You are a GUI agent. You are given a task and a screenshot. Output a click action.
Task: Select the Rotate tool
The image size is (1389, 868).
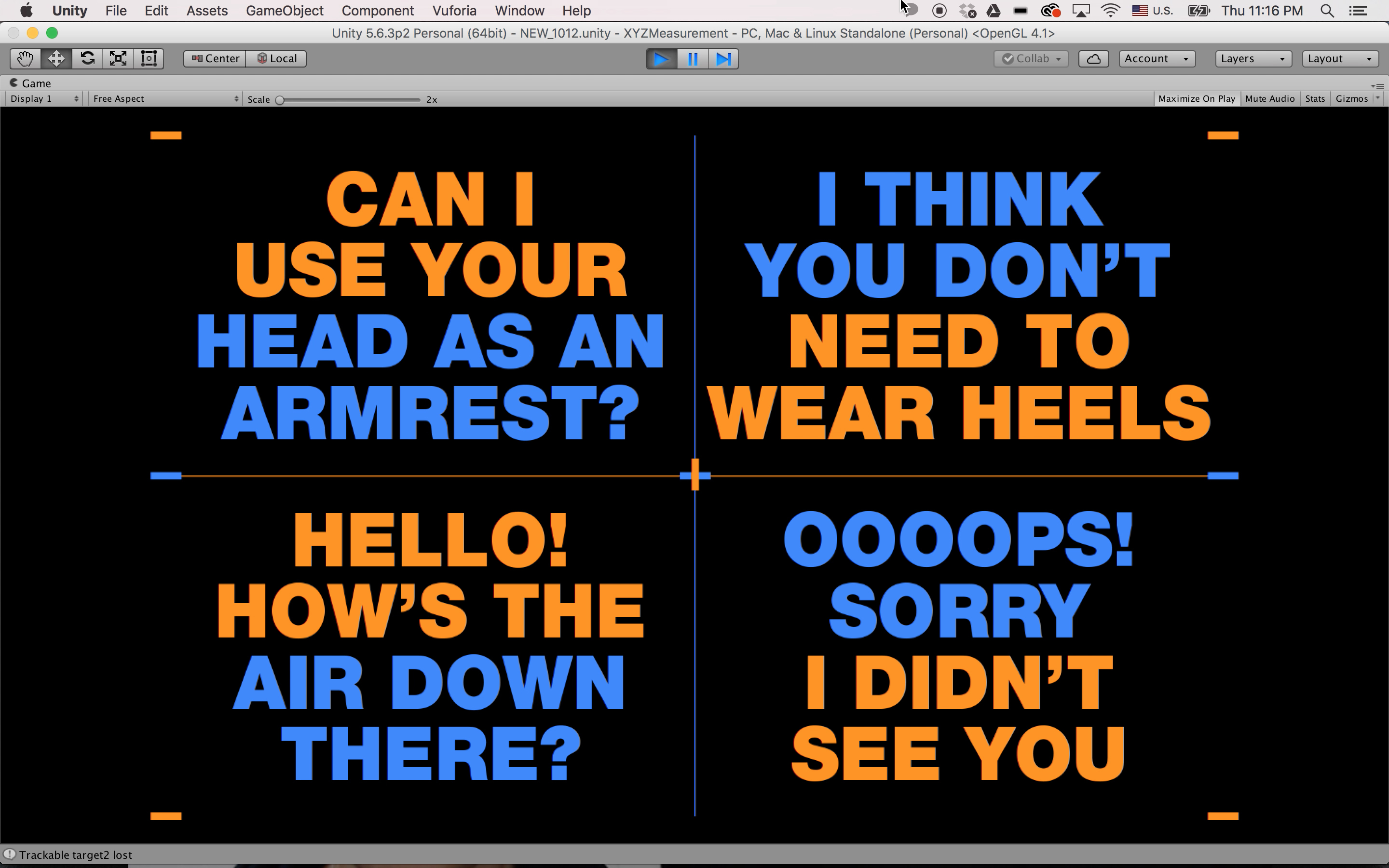click(87, 58)
